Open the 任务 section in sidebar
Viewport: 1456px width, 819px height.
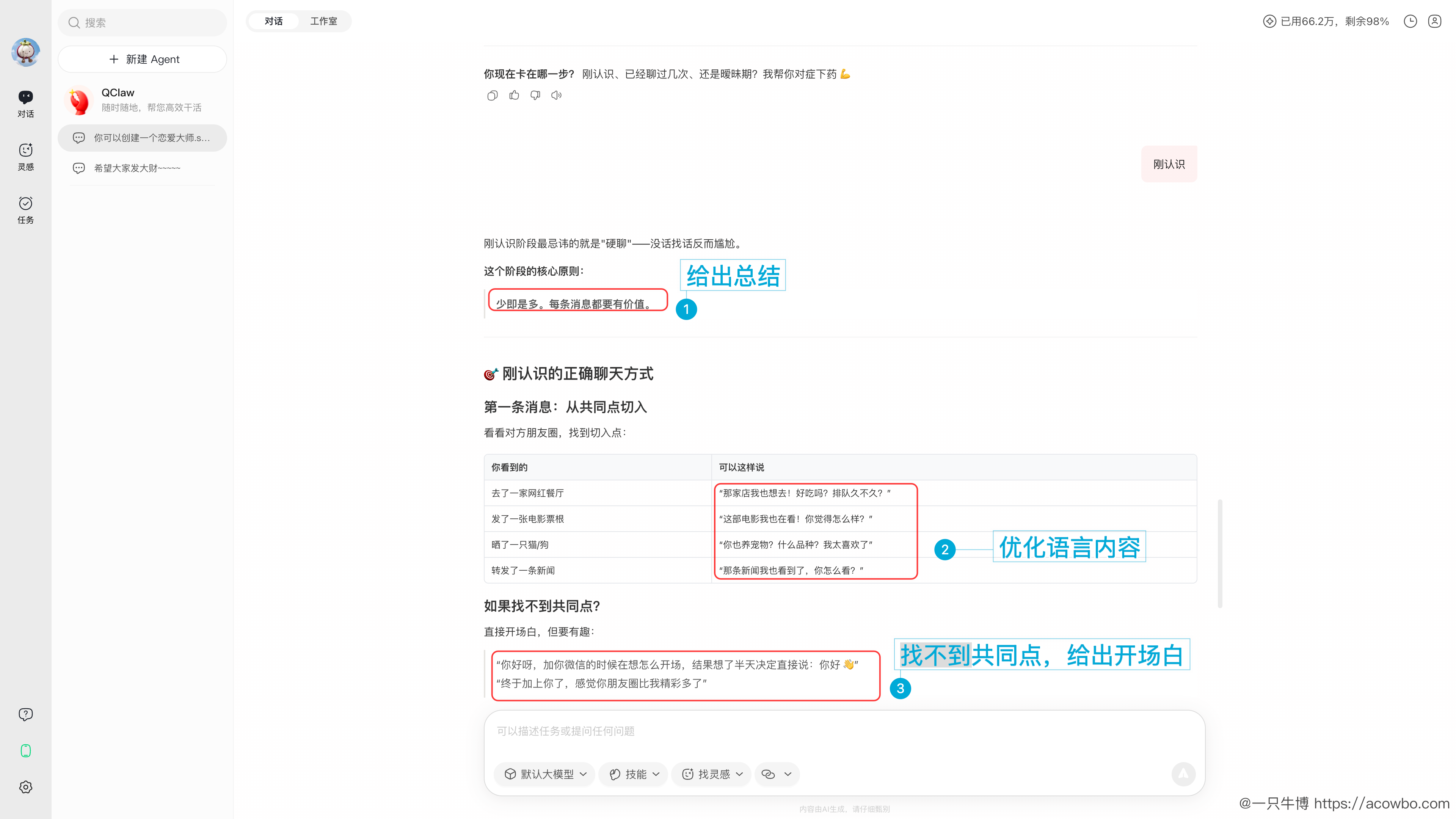(x=25, y=210)
